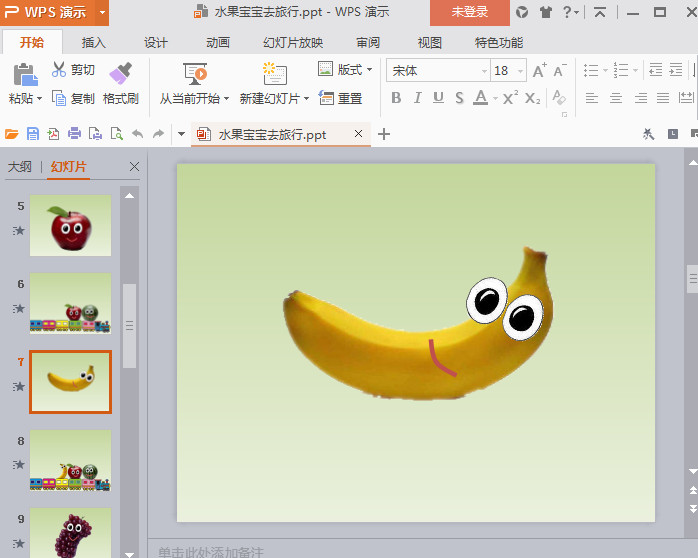Click the New Slide (新建幻灯片) icon
Screen dimensions: 698x558
[x=274, y=73]
